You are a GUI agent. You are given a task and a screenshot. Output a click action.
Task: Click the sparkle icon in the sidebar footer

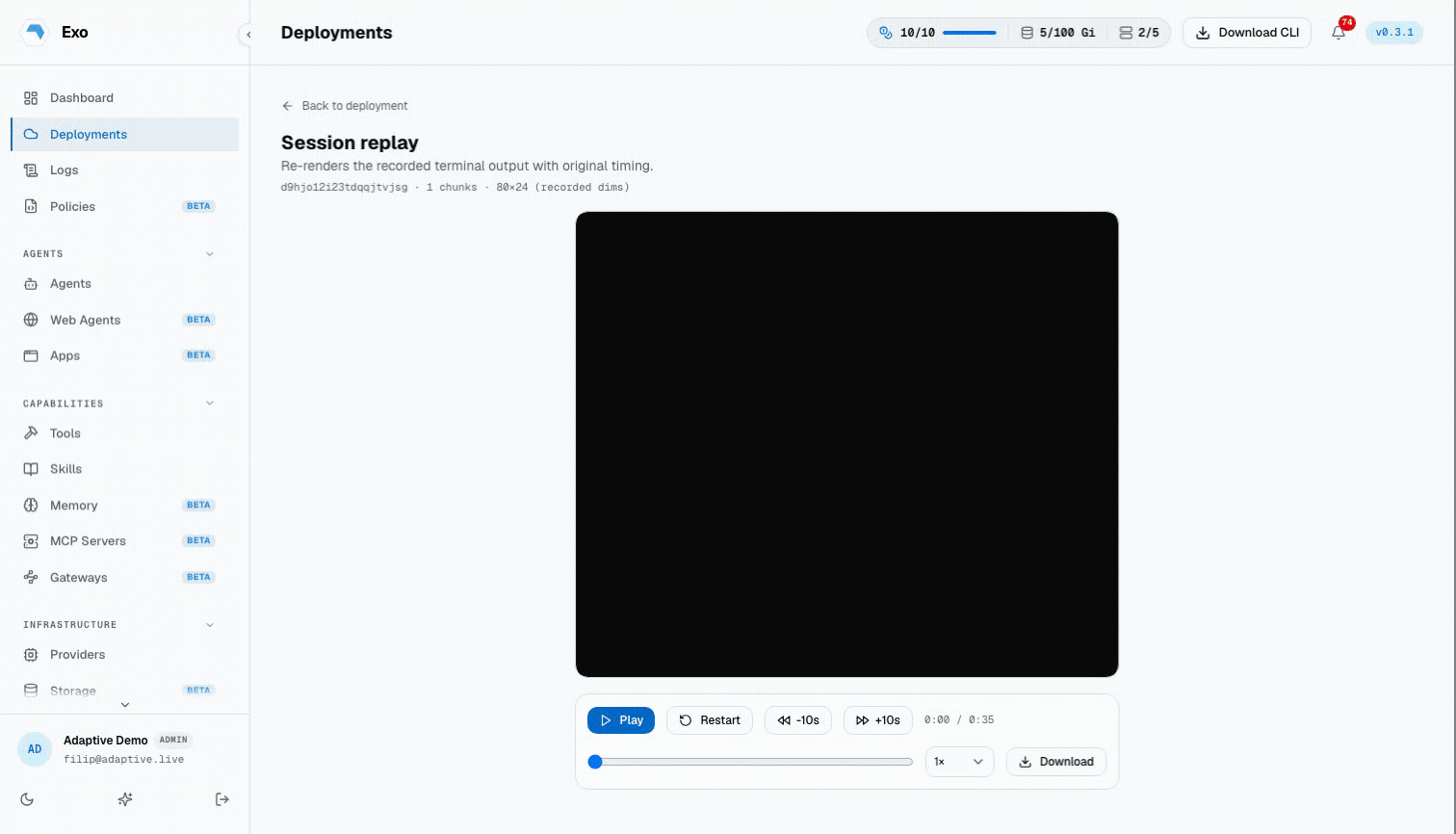coord(125,799)
